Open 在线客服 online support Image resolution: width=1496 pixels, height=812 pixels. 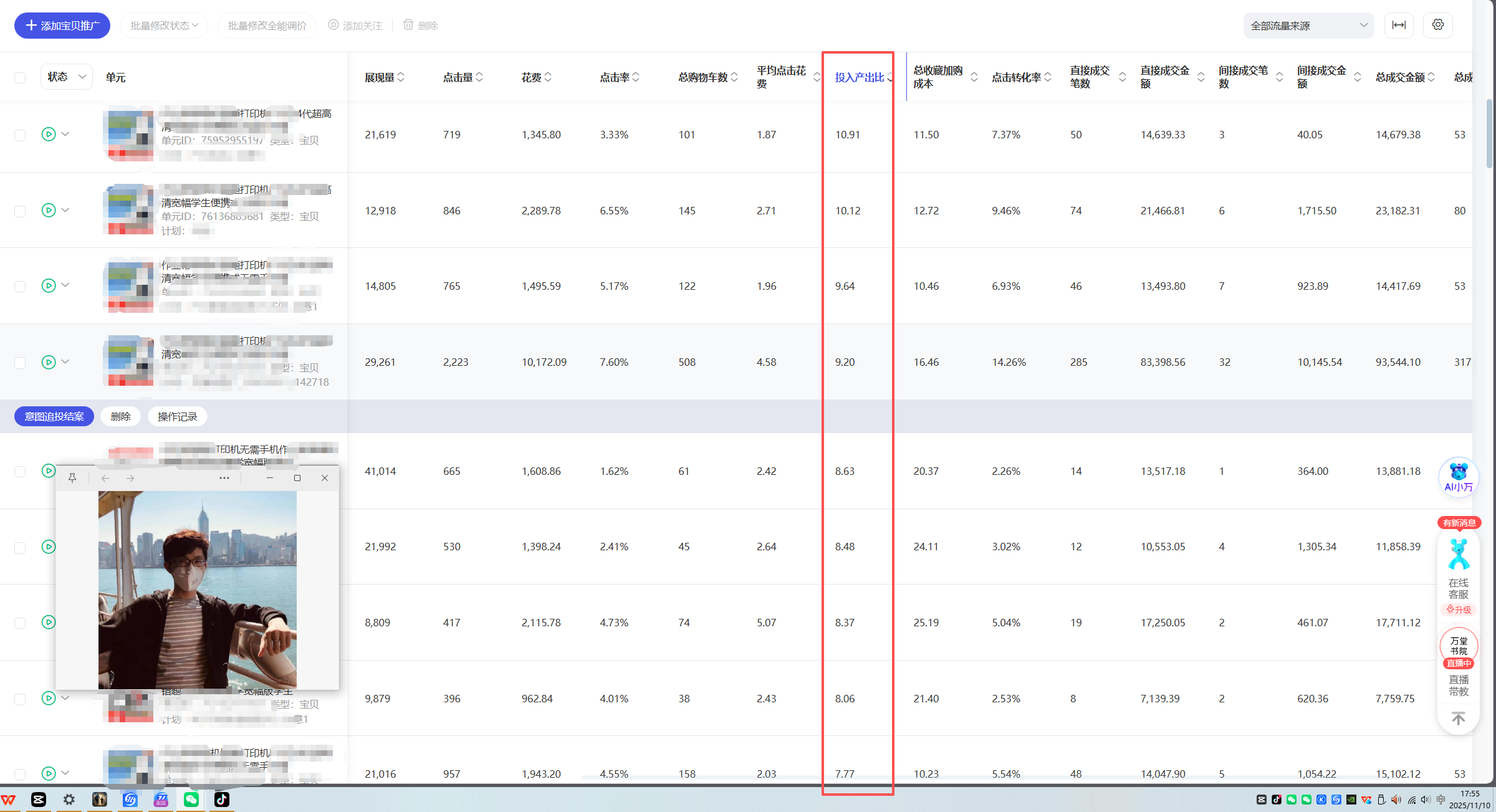tap(1459, 576)
